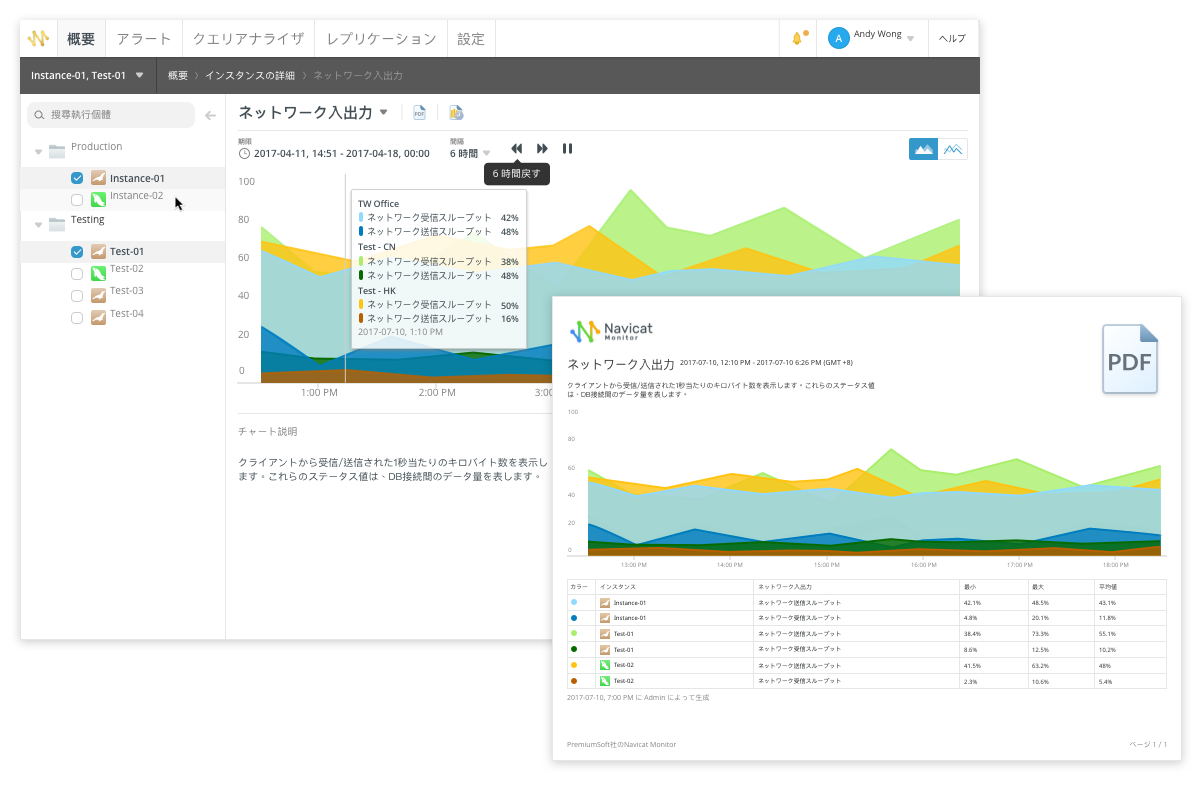Open the ネットワーク入出力 chart title dropdown
Viewport: 1200px width, 790px height.
tap(313, 113)
